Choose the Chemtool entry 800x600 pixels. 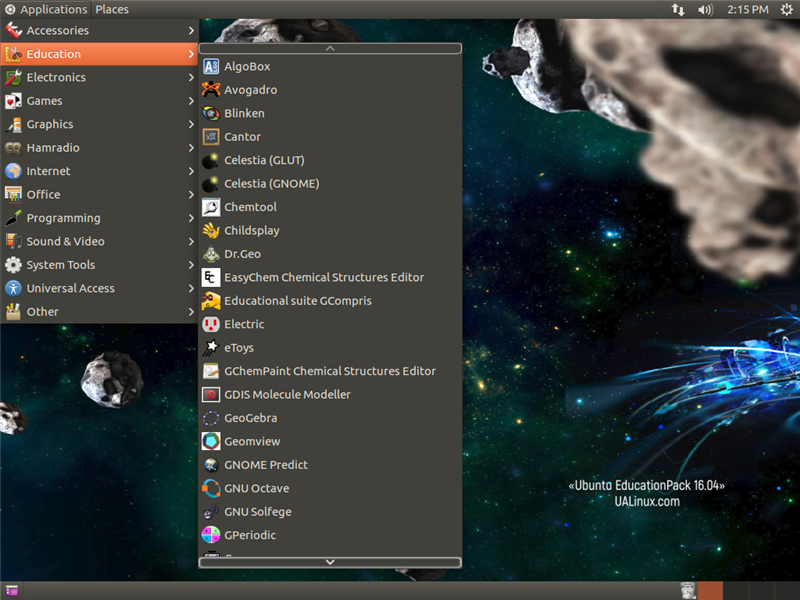point(330,207)
